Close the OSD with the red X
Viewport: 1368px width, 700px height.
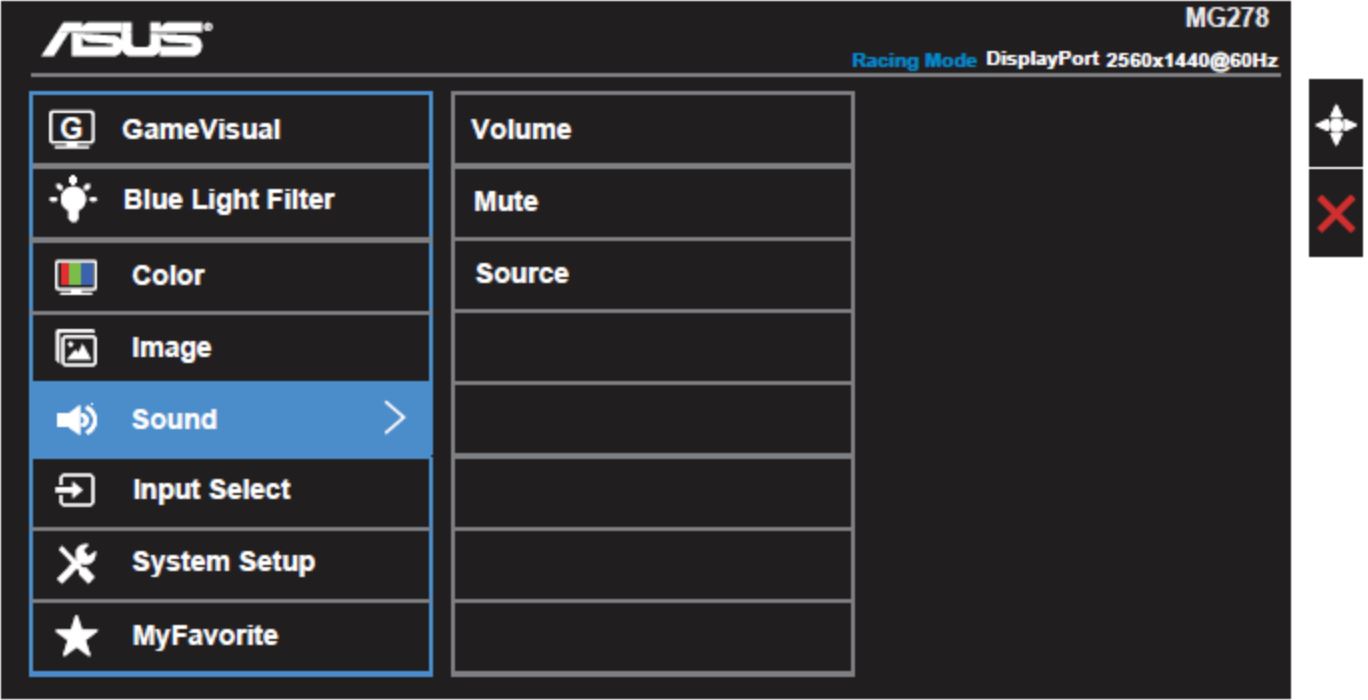tap(1336, 214)
